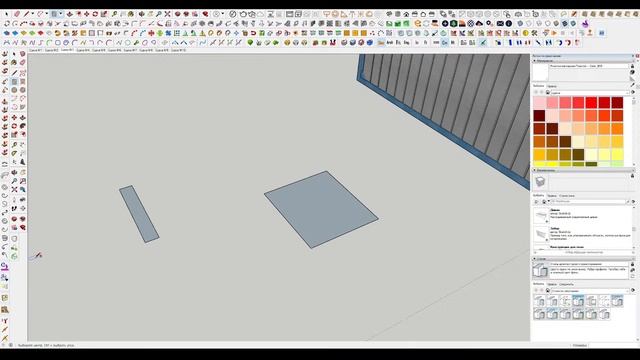Switch to Сцена №2 scene tab
640x360 pixels.
coord(52,50)
